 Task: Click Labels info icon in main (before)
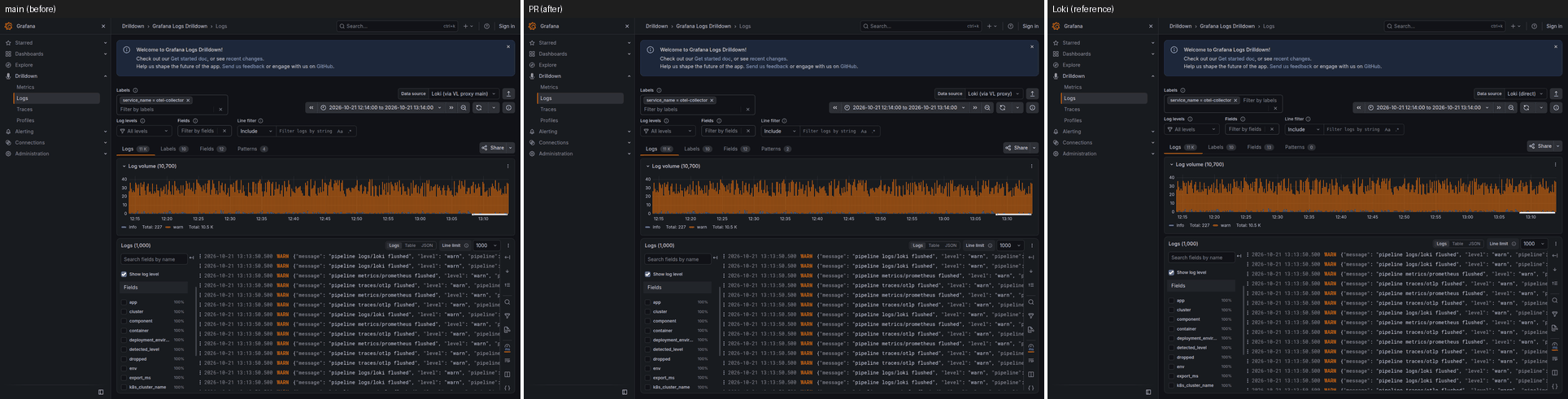pyautogui.click(x=135, y=90)
